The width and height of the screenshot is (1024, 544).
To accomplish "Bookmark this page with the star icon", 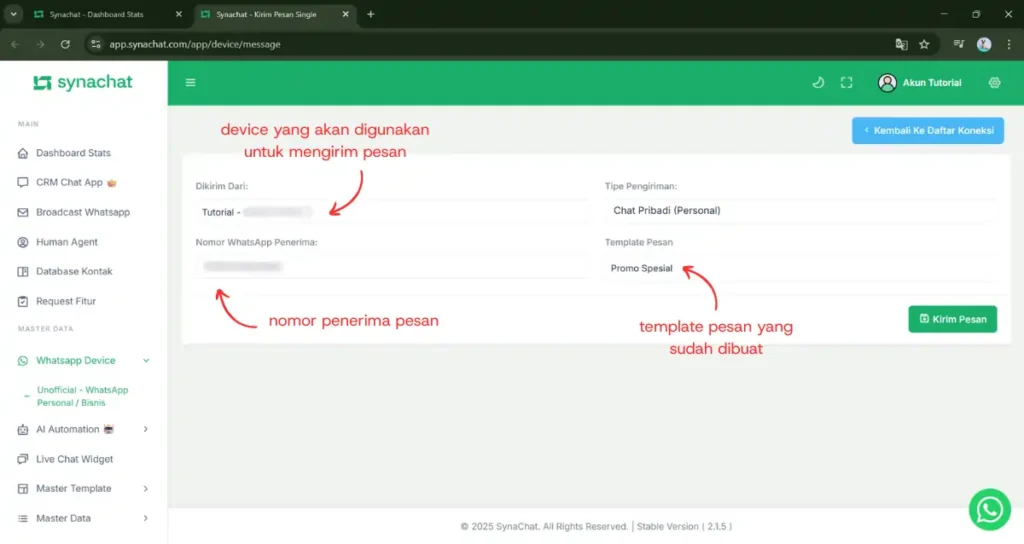I will click(x=924, y=44).
